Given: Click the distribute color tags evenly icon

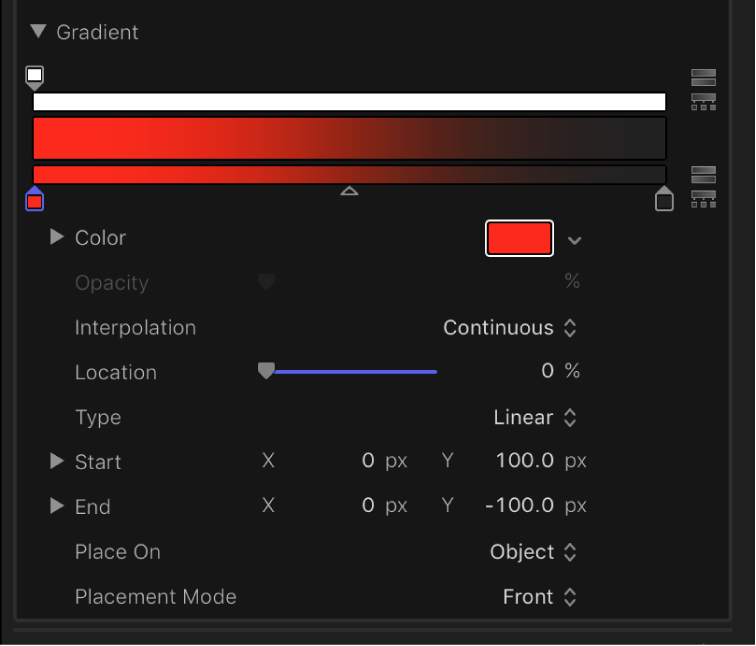Looking at the screenshot, I should click(703, 198).
